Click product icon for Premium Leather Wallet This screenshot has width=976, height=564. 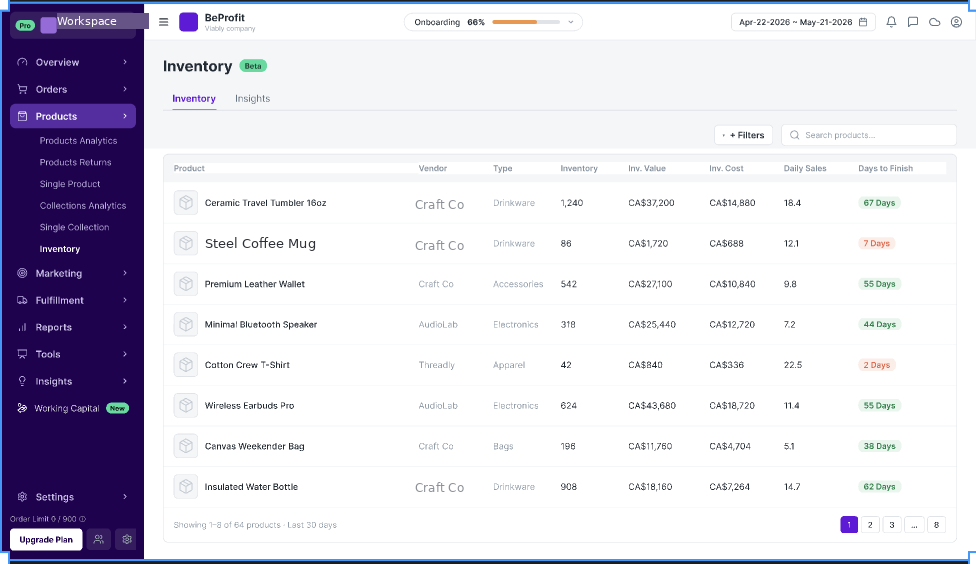click(185, 284)
